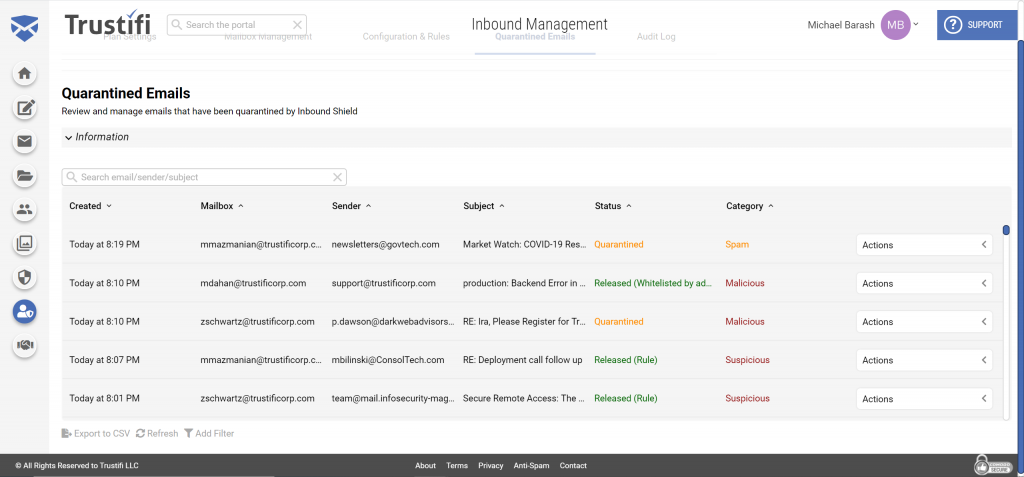The image size is (1024, 477).
Task: Sort by the Created column
Action: (90, 206)
